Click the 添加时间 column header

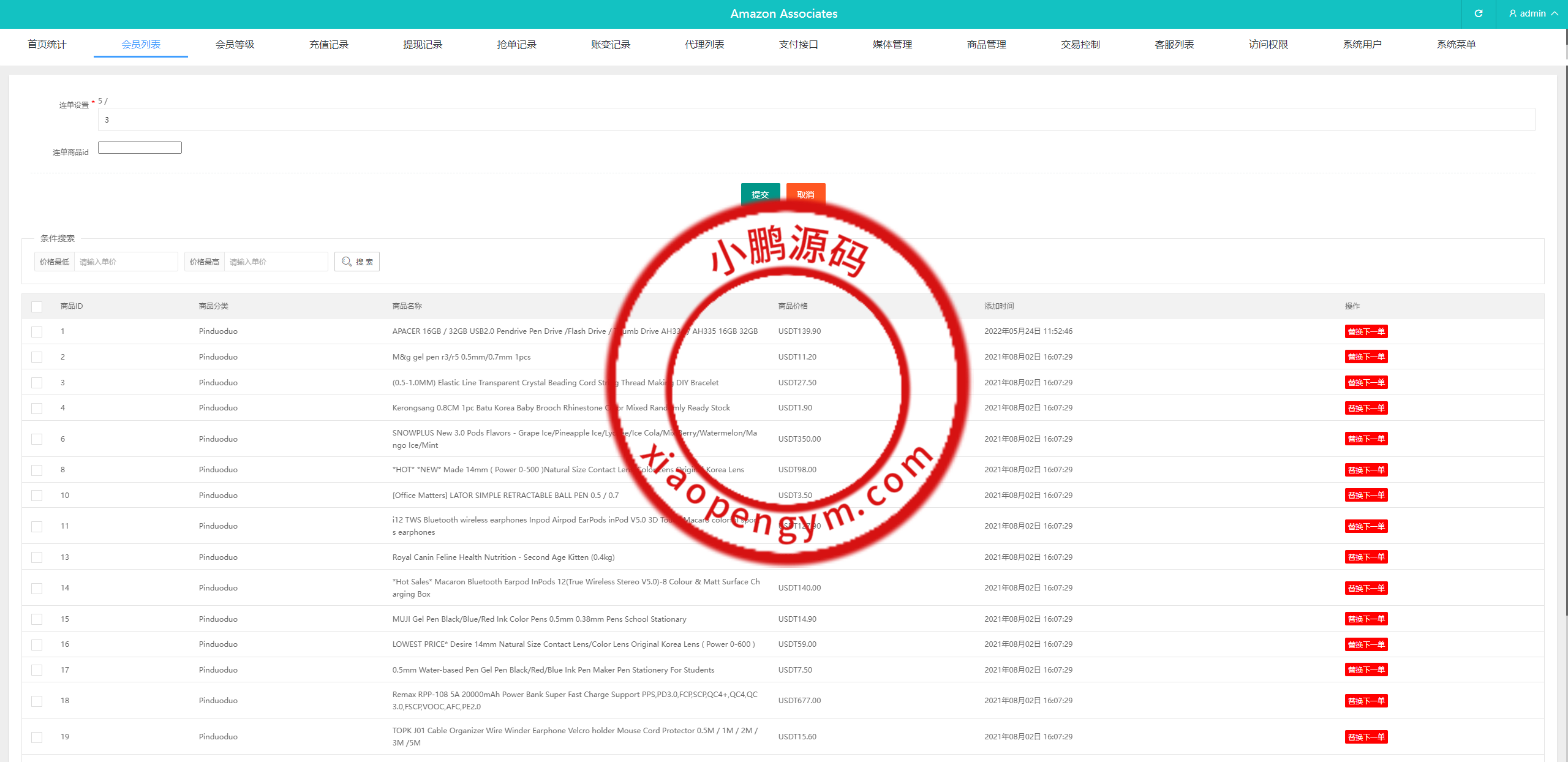click(x=999, y=306)
